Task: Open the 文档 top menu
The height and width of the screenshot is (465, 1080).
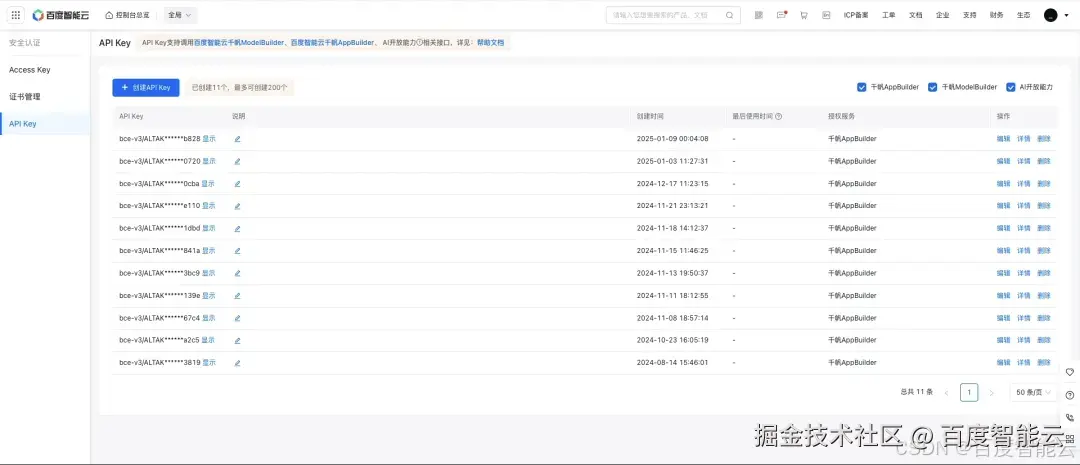Action: point(915,15)
